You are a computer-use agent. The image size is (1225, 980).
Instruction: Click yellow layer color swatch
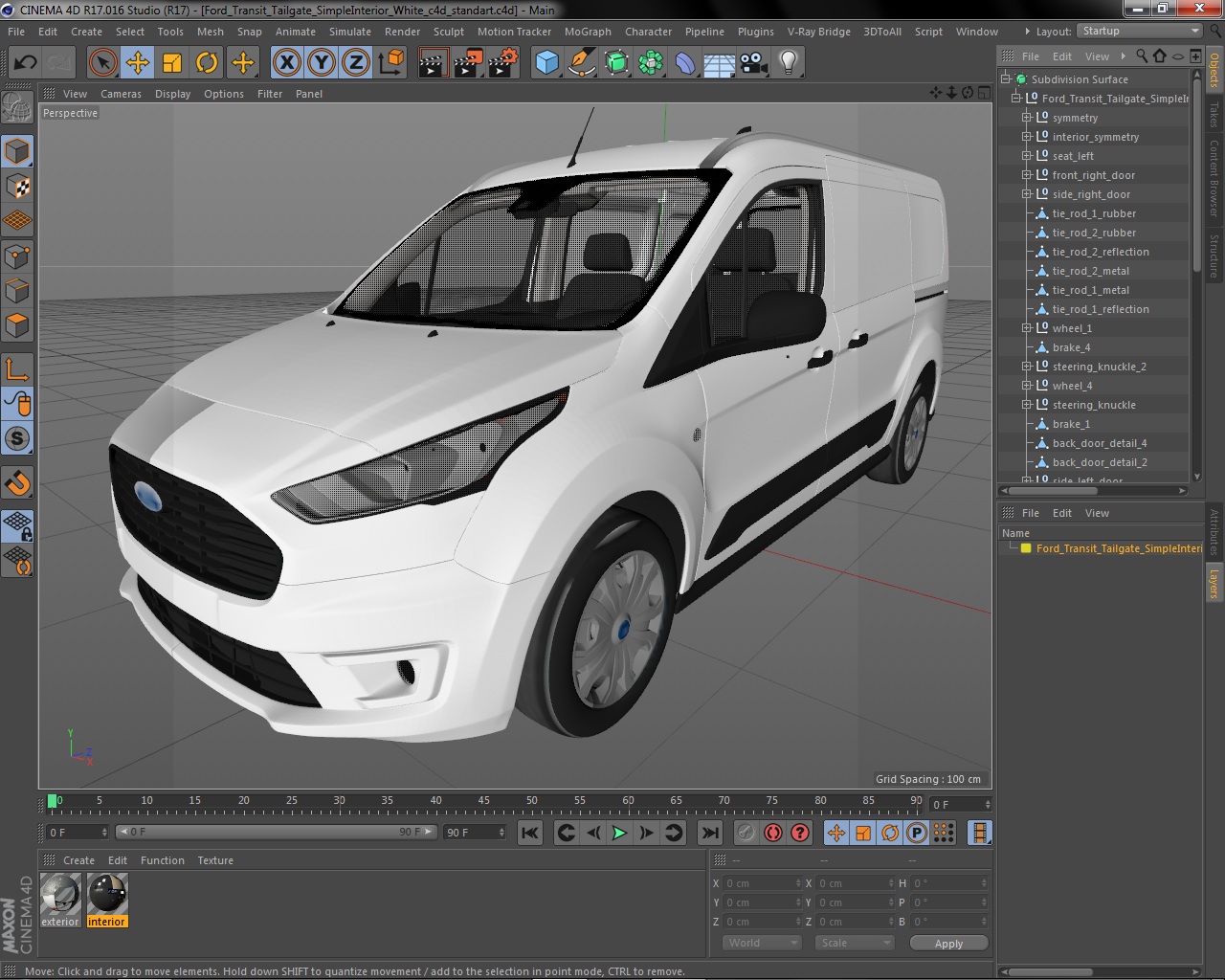(1026, 548)
